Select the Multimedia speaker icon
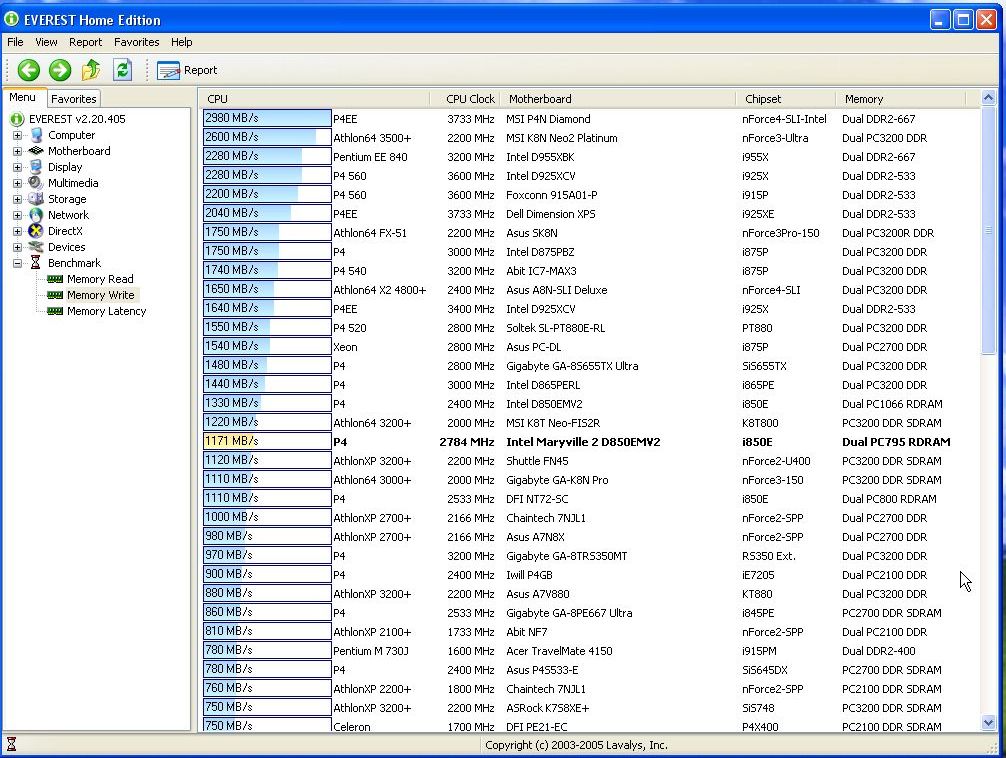This screenshot has width=1006, height=758. [x=36, y=183]
